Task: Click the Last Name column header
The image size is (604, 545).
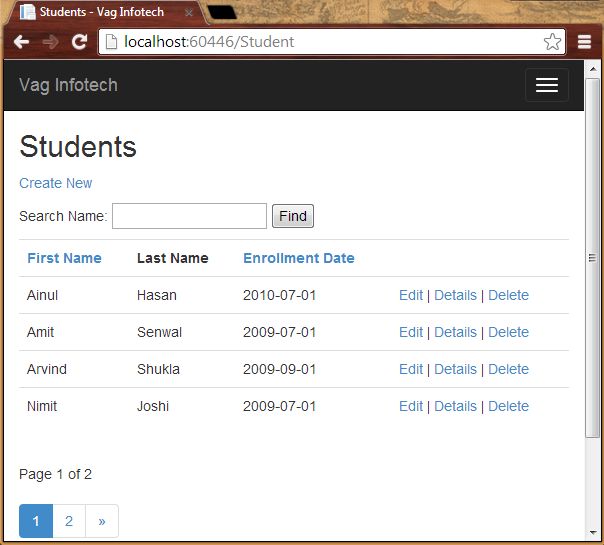Action: click(x=173, y=258)
